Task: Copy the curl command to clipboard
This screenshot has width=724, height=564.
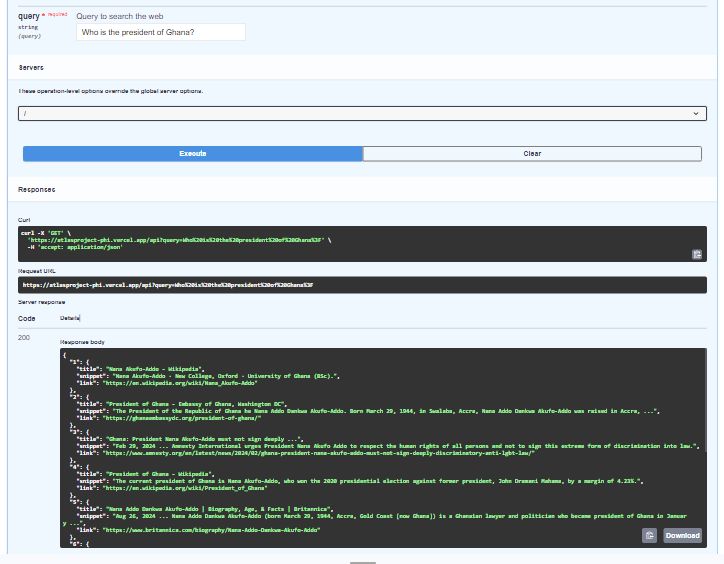Action: pos(697,255)
